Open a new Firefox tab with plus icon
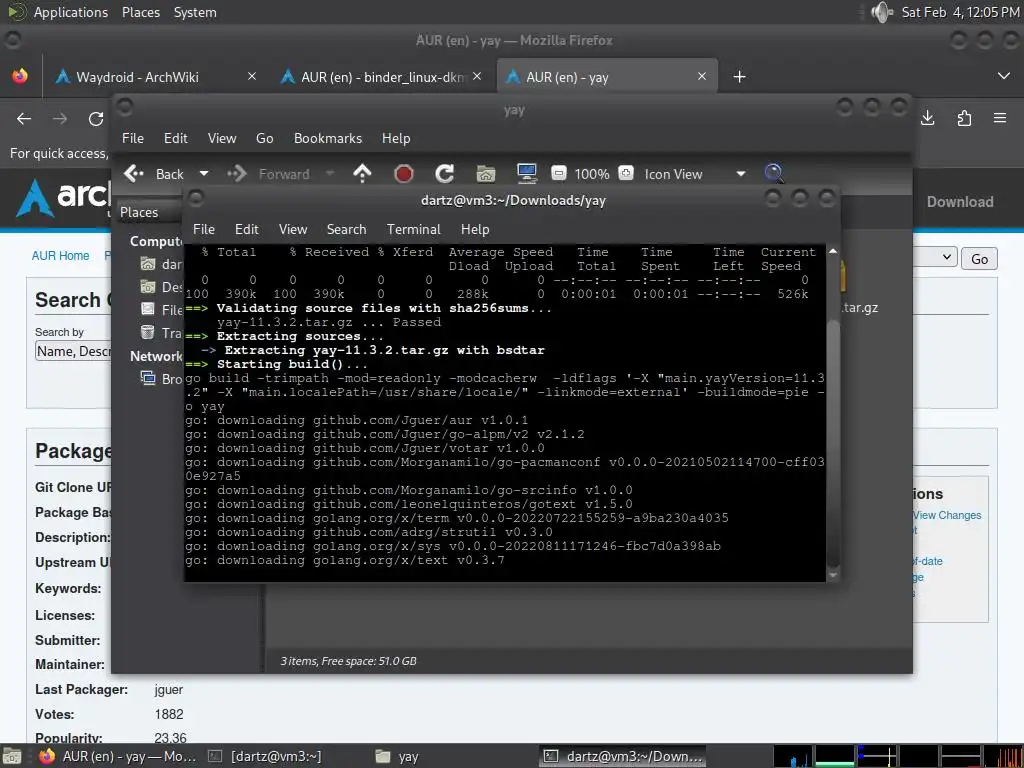1024x768 pixels. (739, 77)
